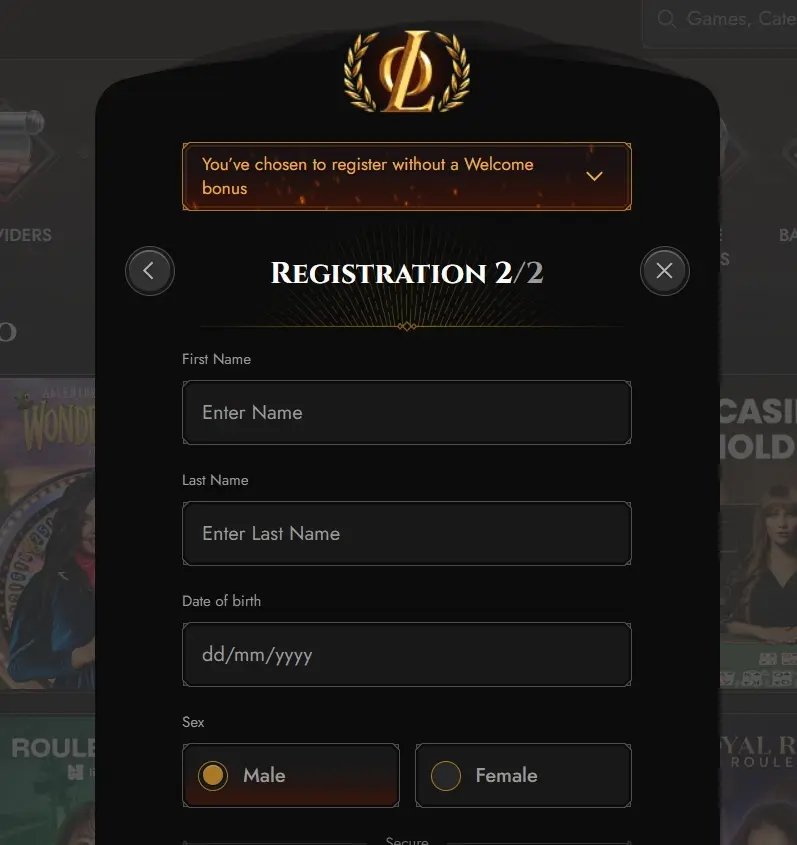Select the Male radio button
This screenshot has width=797, height=845.
[213, 775]
